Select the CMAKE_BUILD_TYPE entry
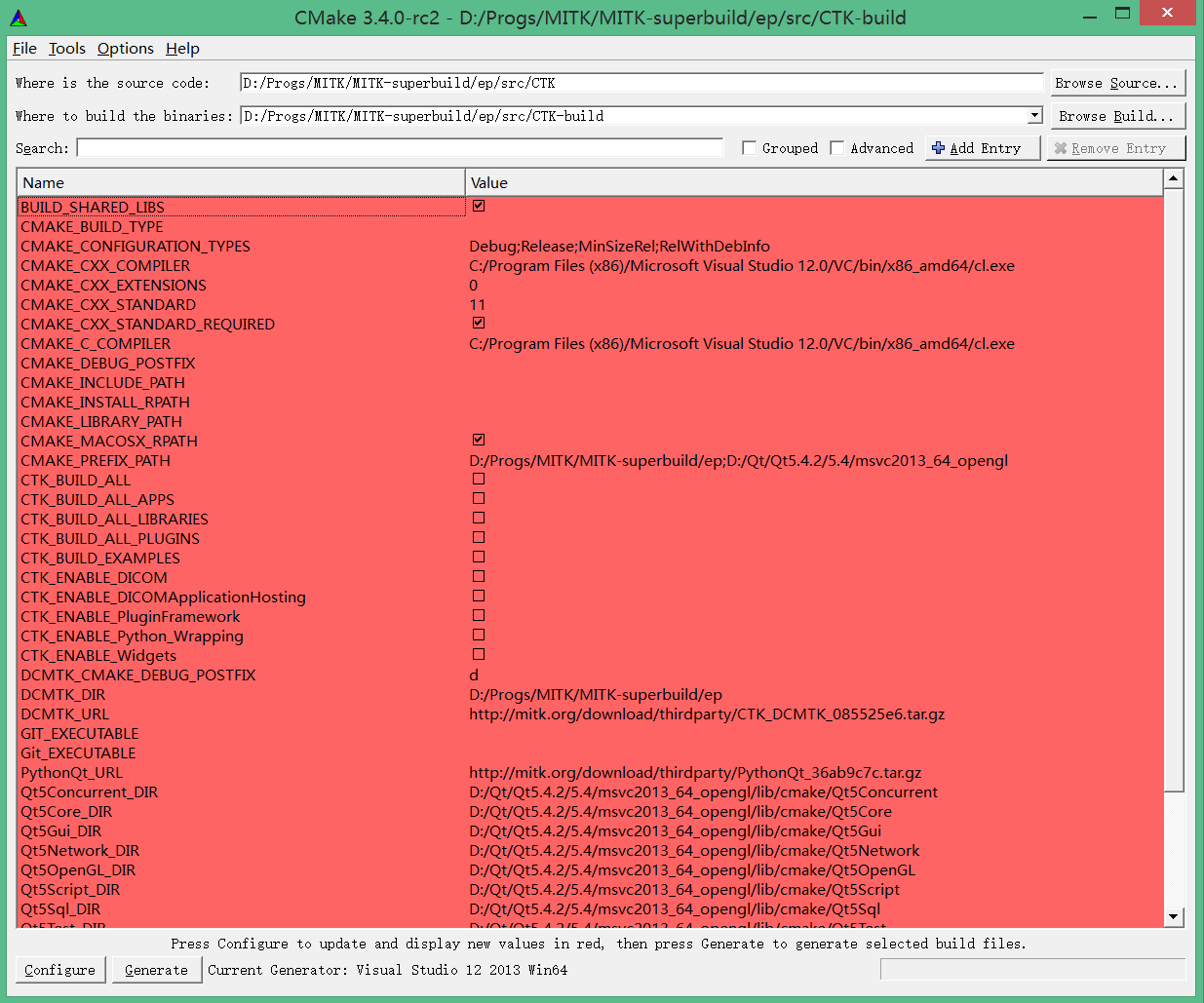The height and width of the screenshot is (1003, 1204). [x=93, y=226]
